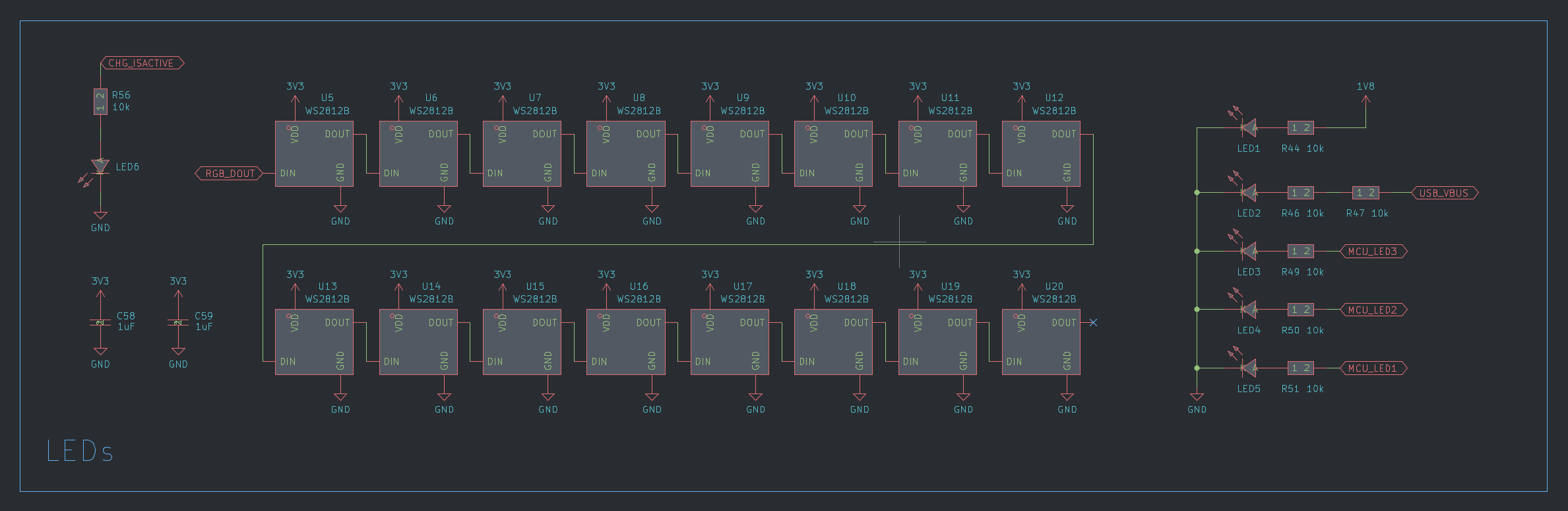Select the LED2 diode symbol

(x=1248, y=193)
